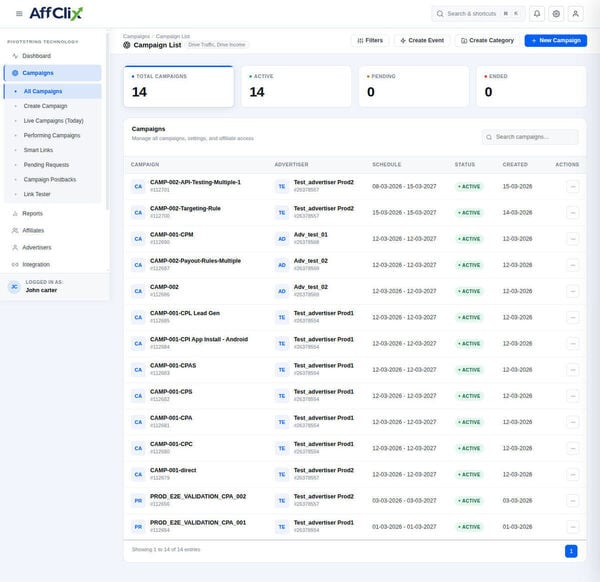Open Dashboard in the sidebar
The image size is (600, 582).
(x=52, y=56)
